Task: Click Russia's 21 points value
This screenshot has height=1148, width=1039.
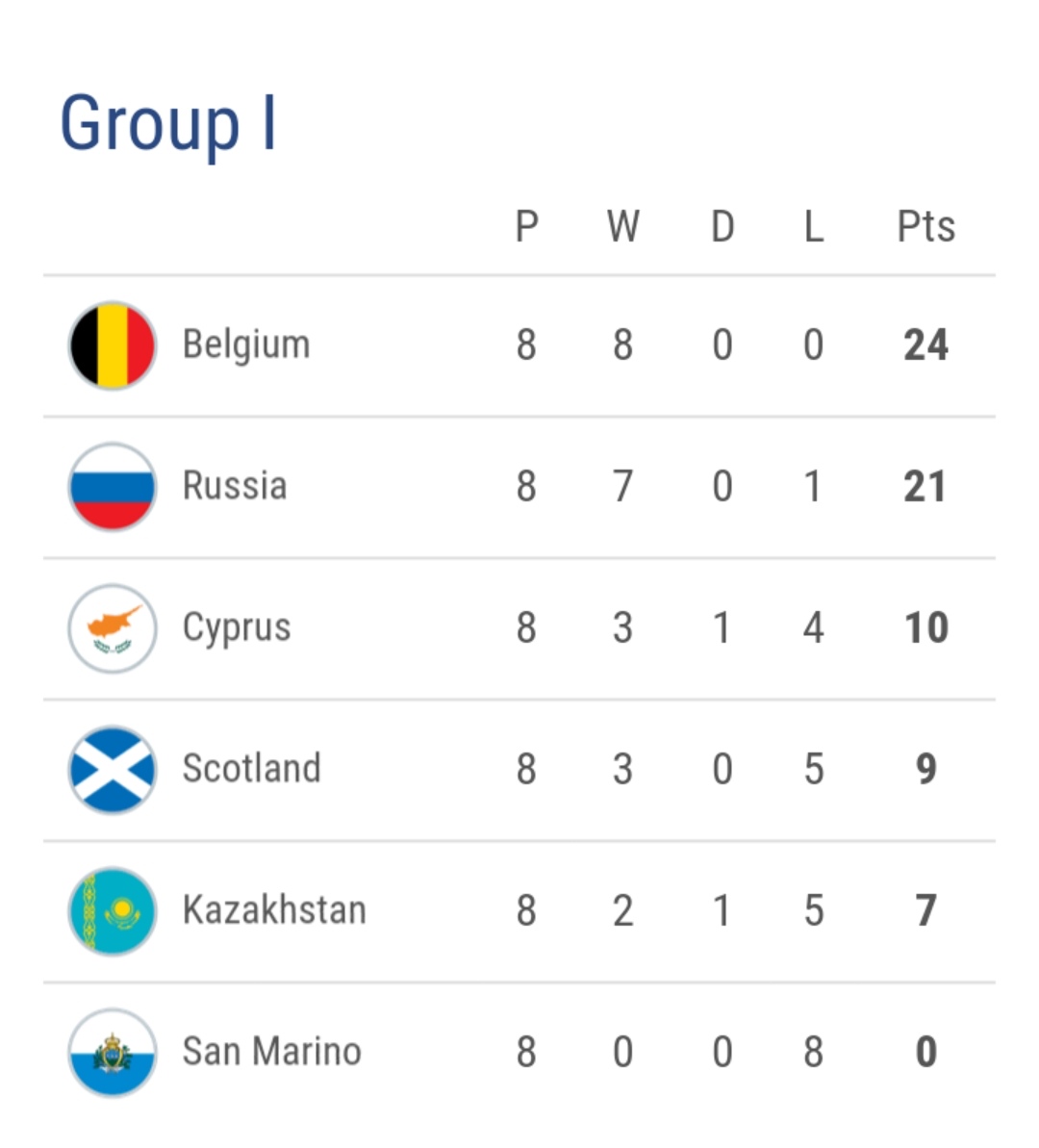Action: click(925, 487)
